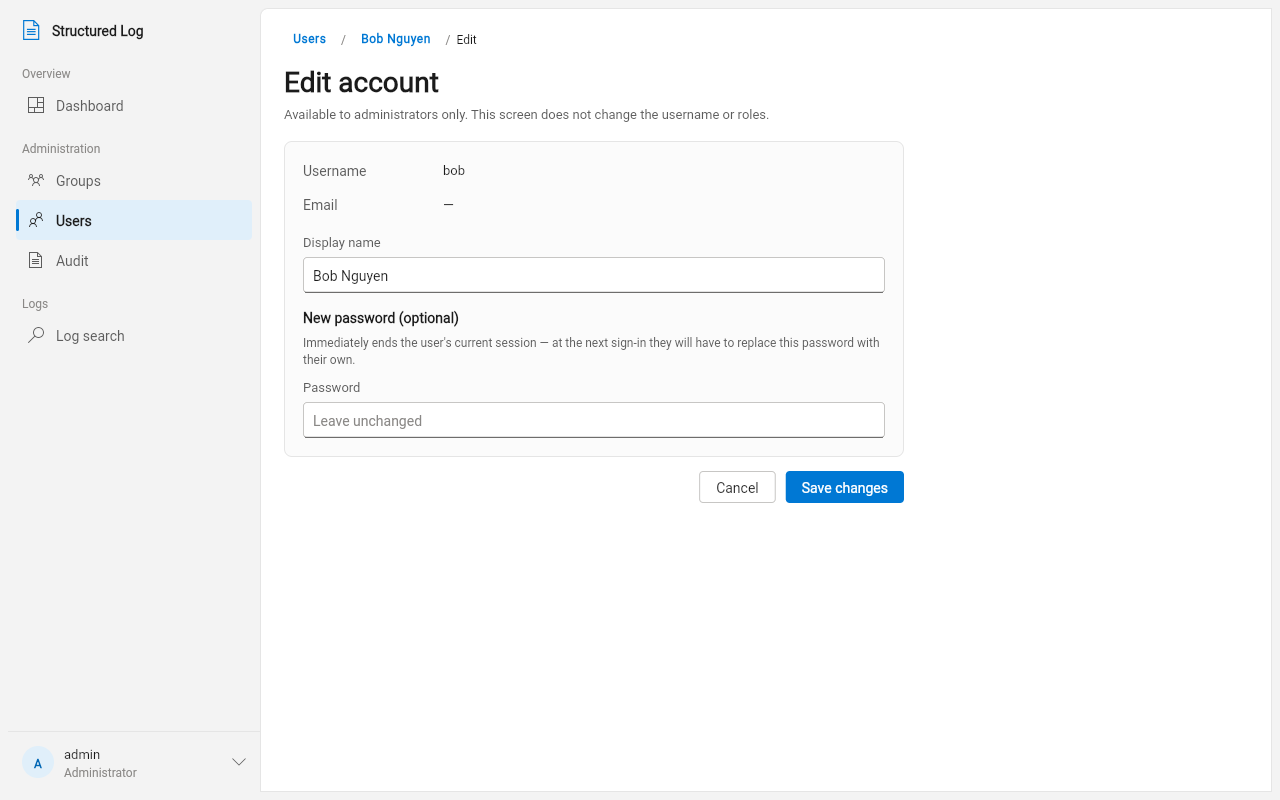Click the Log search magnifier icon
Image resolution: width=1280 pixels, height=800 pixels.
(x=36, y=335)
